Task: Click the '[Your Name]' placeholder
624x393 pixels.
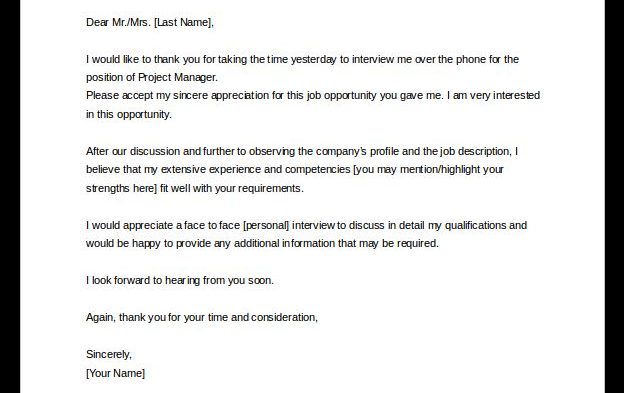Action: click(x=115, y=373)
